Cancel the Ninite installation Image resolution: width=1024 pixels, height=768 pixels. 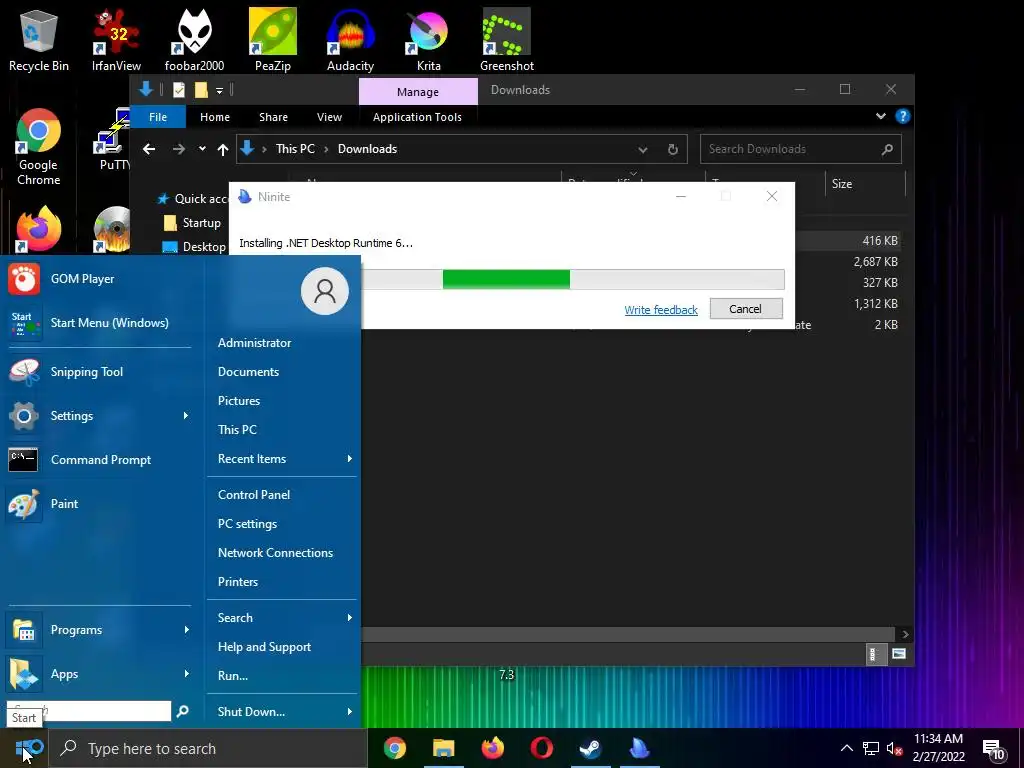(x=746, y=309)
